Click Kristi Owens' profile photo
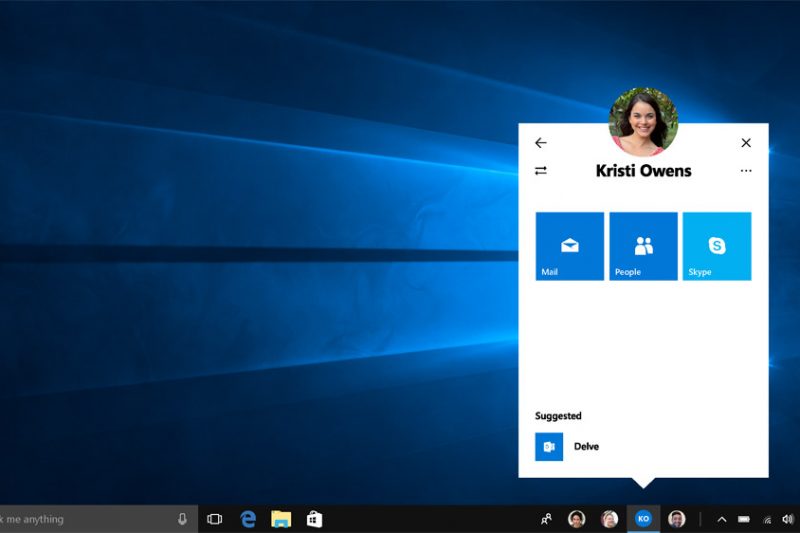800x533 pixels. (643, 121)
